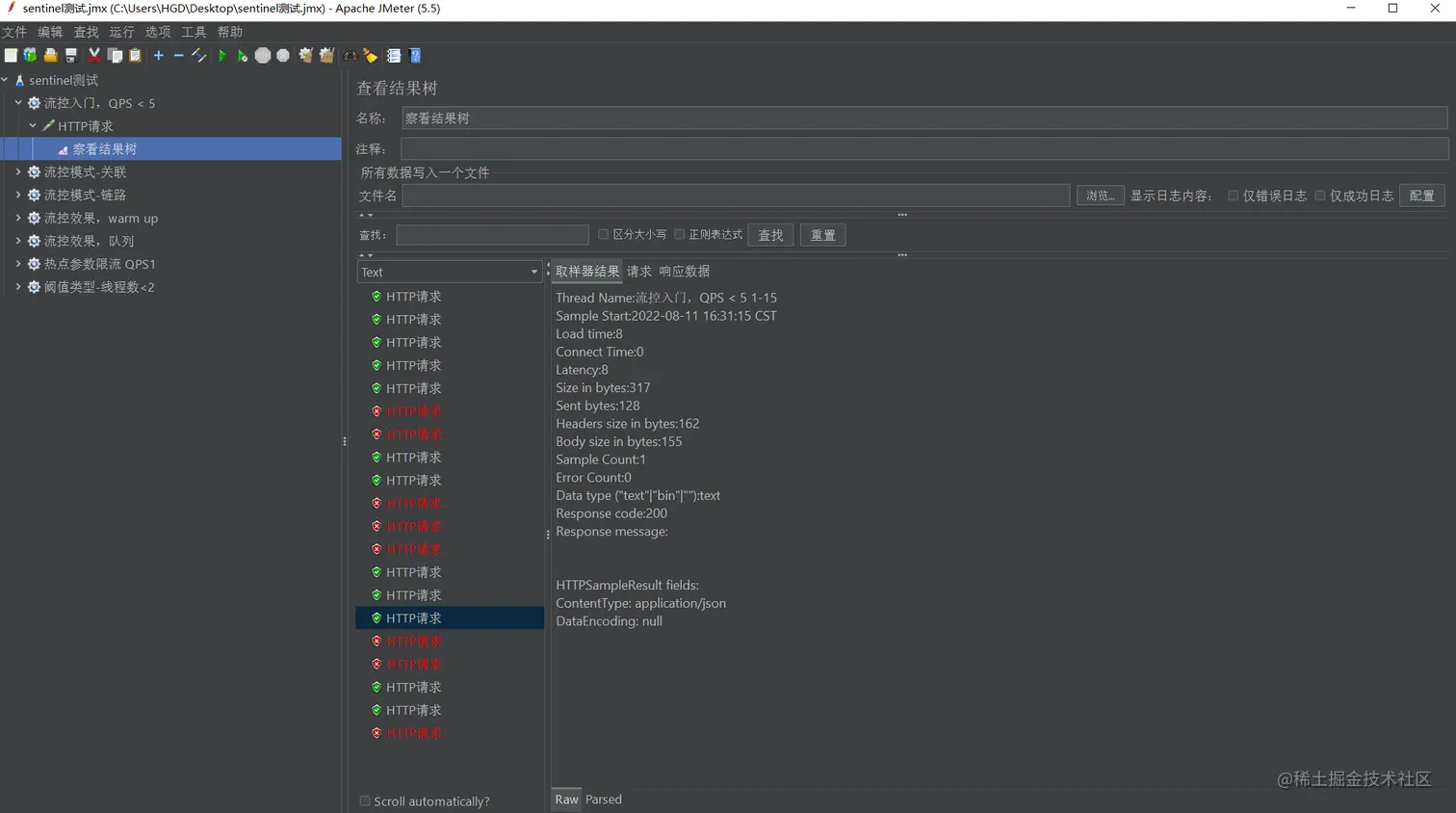Open the Templates toolbar icon
This screenshot has height=813, width=1456.
pyautogui.click(x=30, y=56)
